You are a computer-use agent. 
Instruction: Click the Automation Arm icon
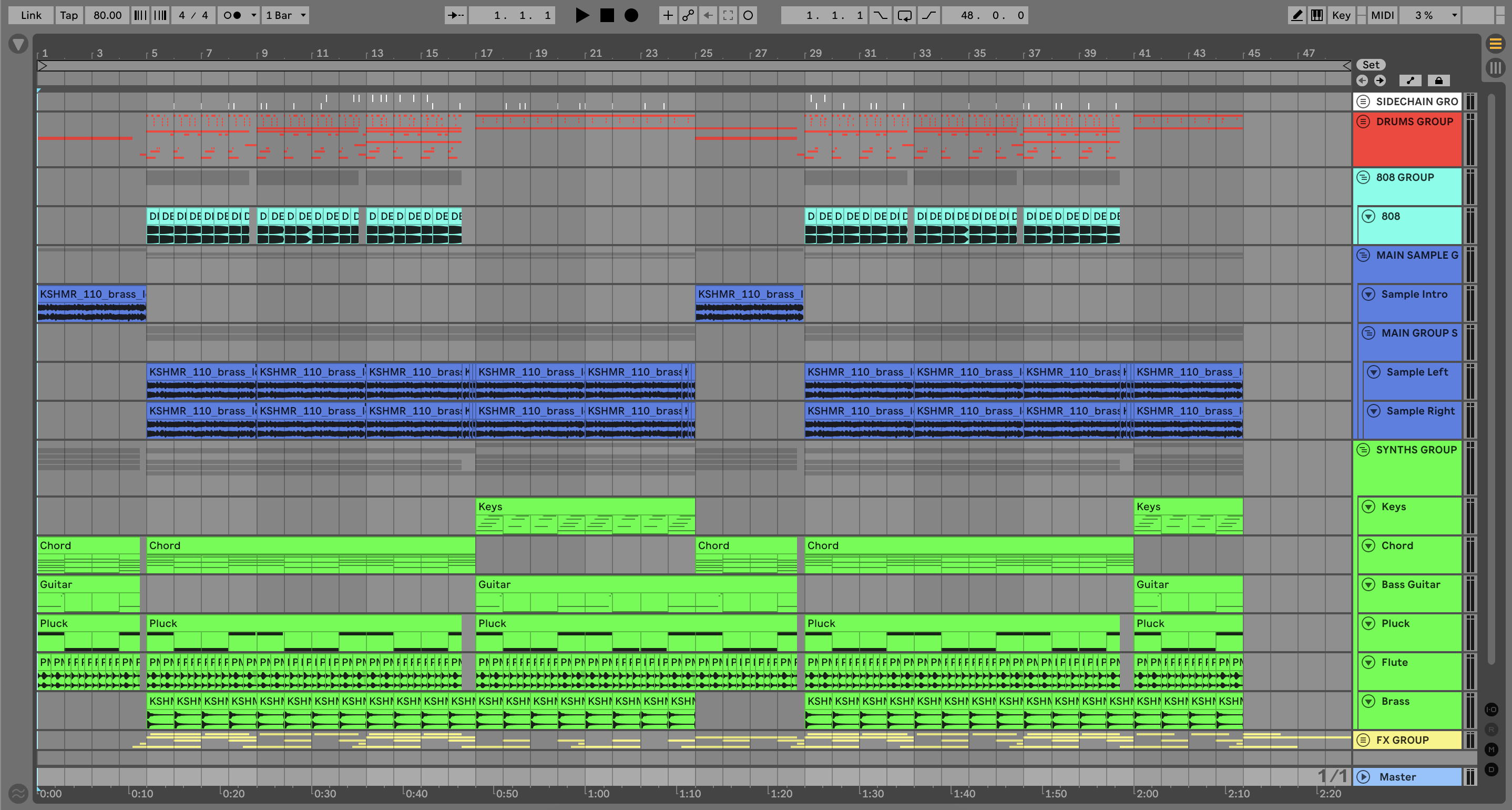point(688,15)
